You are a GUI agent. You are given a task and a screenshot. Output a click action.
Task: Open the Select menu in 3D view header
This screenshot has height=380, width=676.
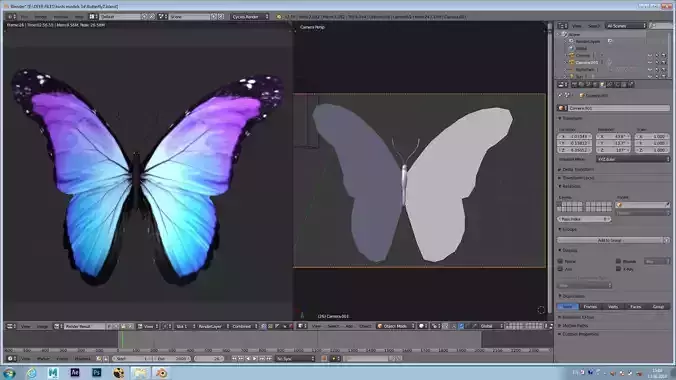pyautogui.click(x=333, y=326)
